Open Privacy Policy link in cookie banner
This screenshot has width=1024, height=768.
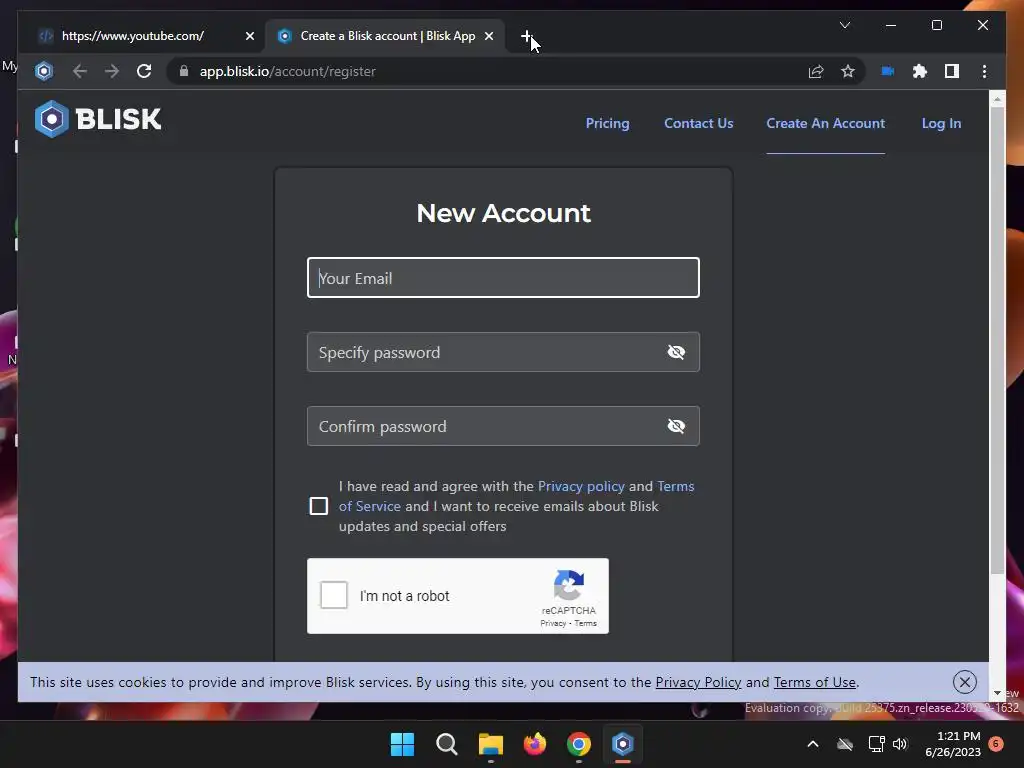pyautogui.click(x=698, y=682)
